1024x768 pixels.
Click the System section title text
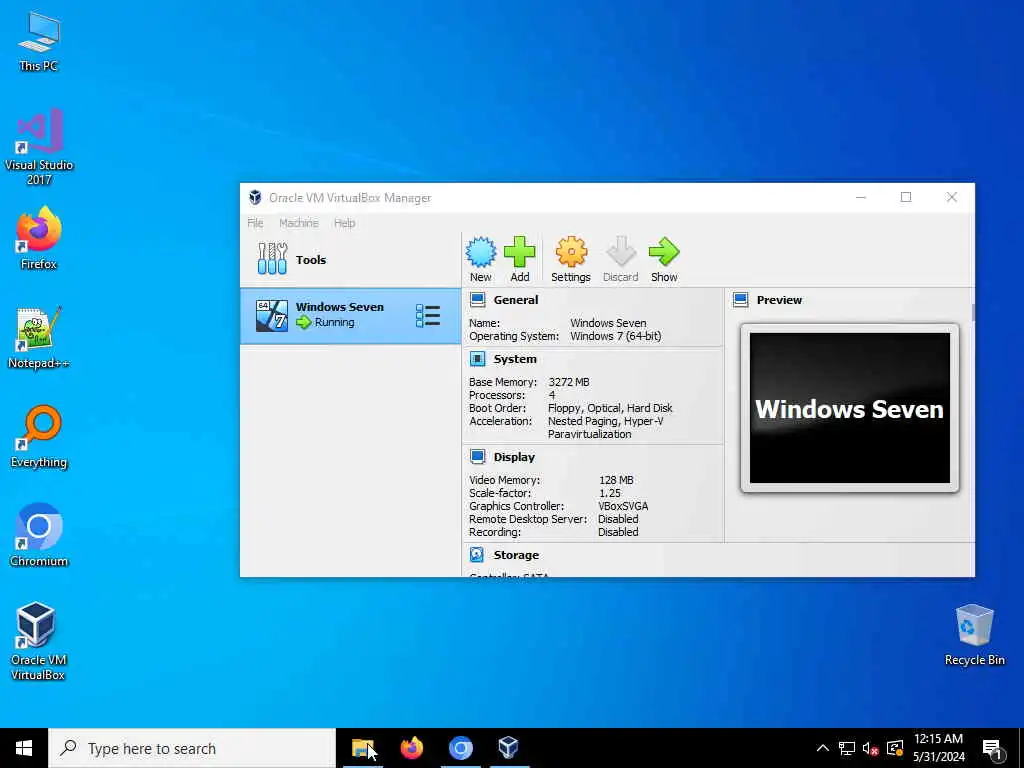click(x=515, y=359)
